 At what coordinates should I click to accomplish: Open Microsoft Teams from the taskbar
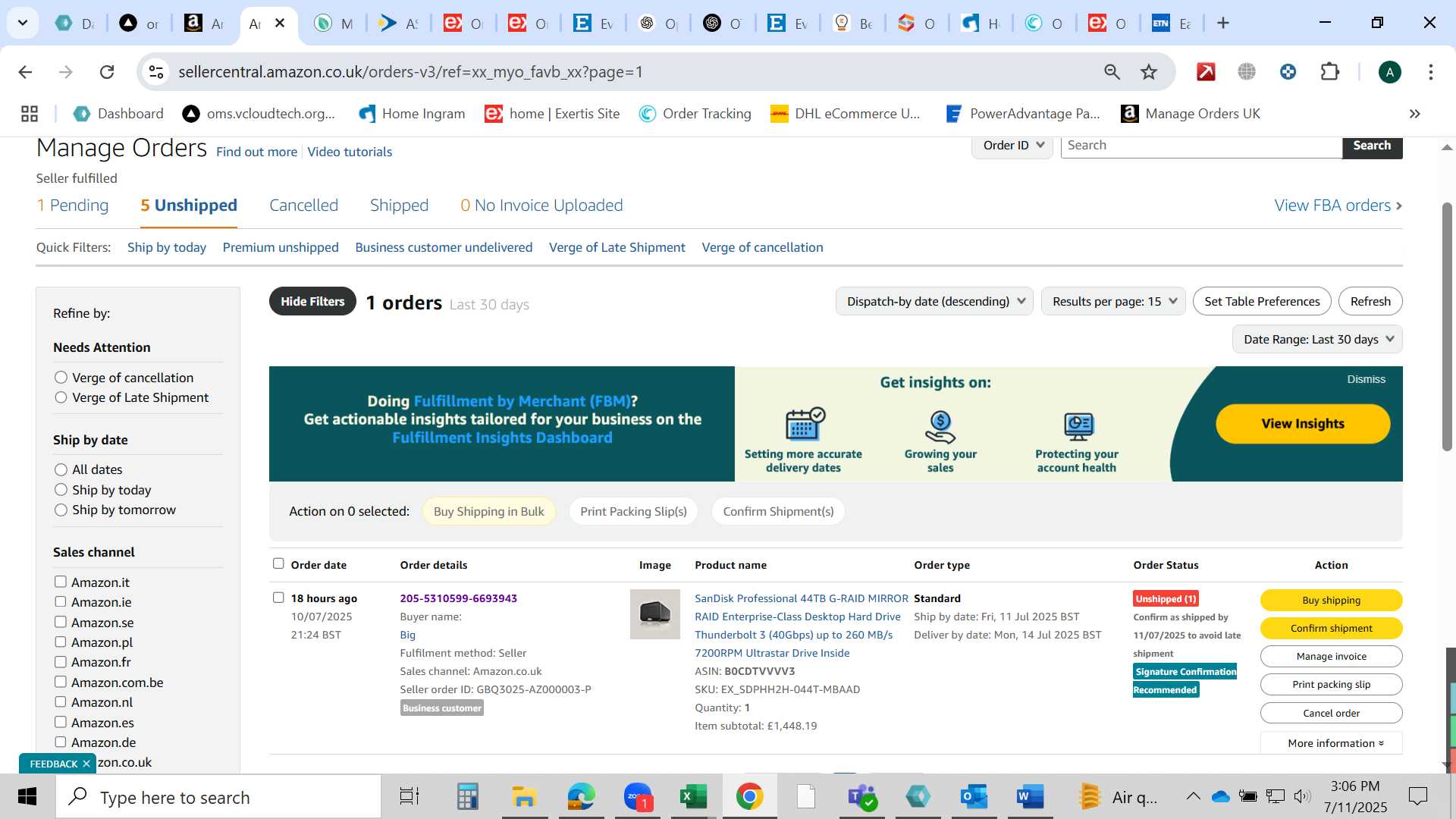tap(862, 797)
